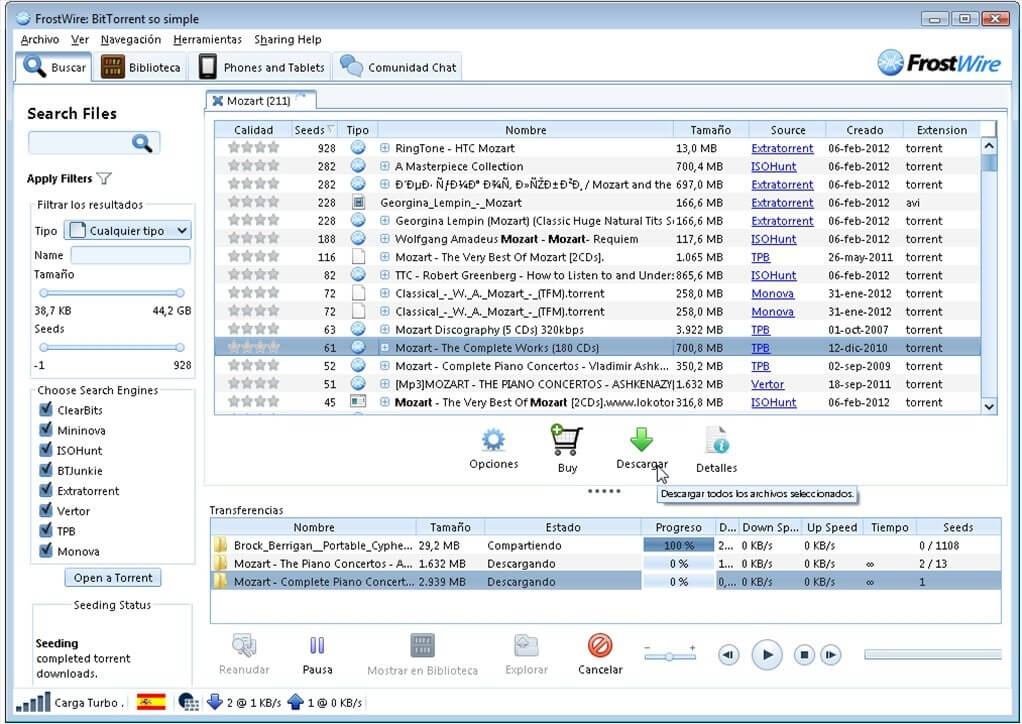Switch to the Biblioteca tab
1022x724 pixels.
point(142,67)
